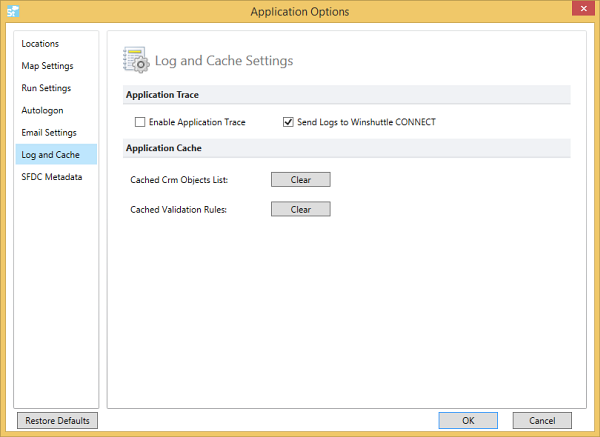Screen dimensions: 600x437
Task: Clear the Cached Validation Rules
Action: (300, 209)
